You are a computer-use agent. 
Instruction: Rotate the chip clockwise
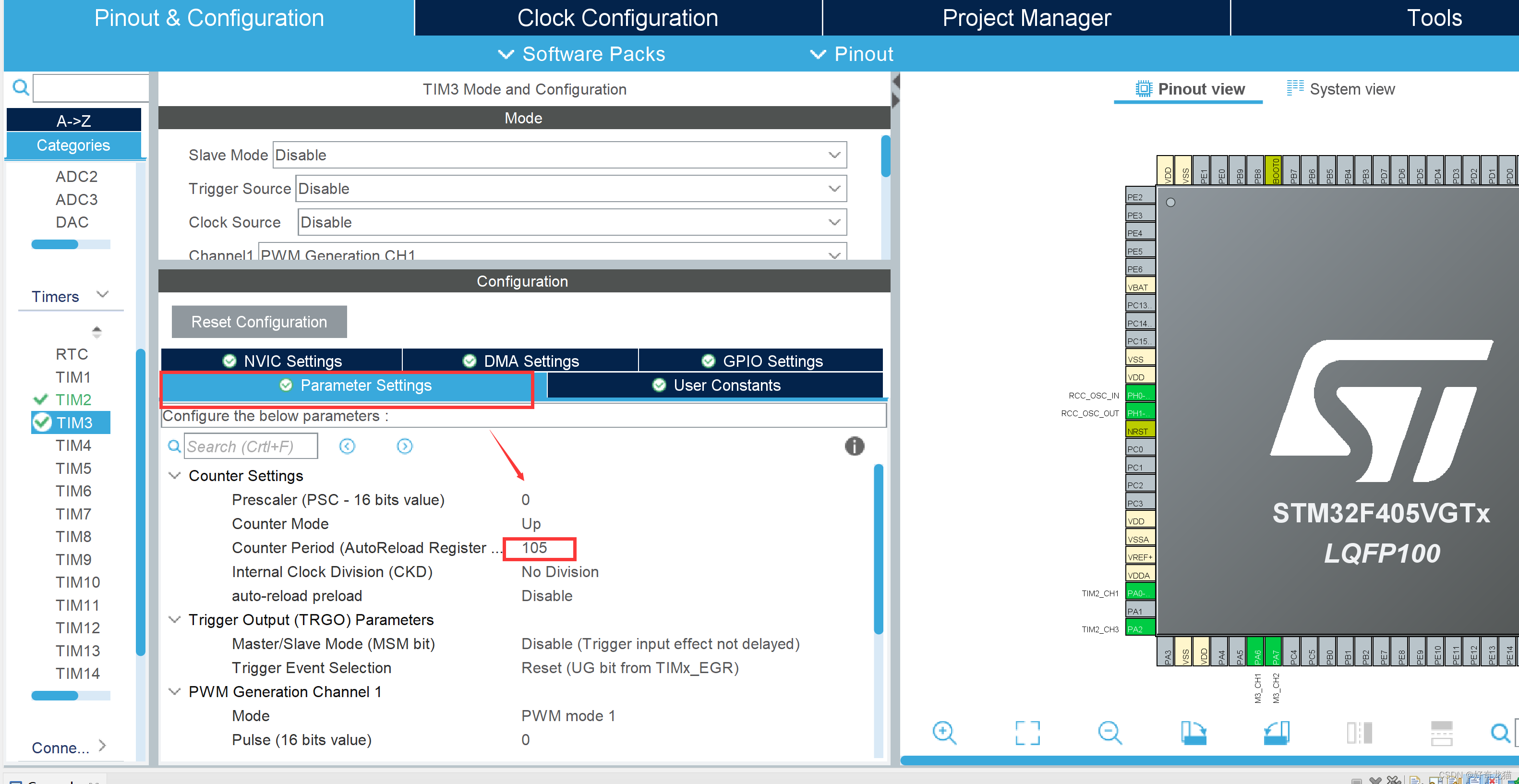point(1193,732)
